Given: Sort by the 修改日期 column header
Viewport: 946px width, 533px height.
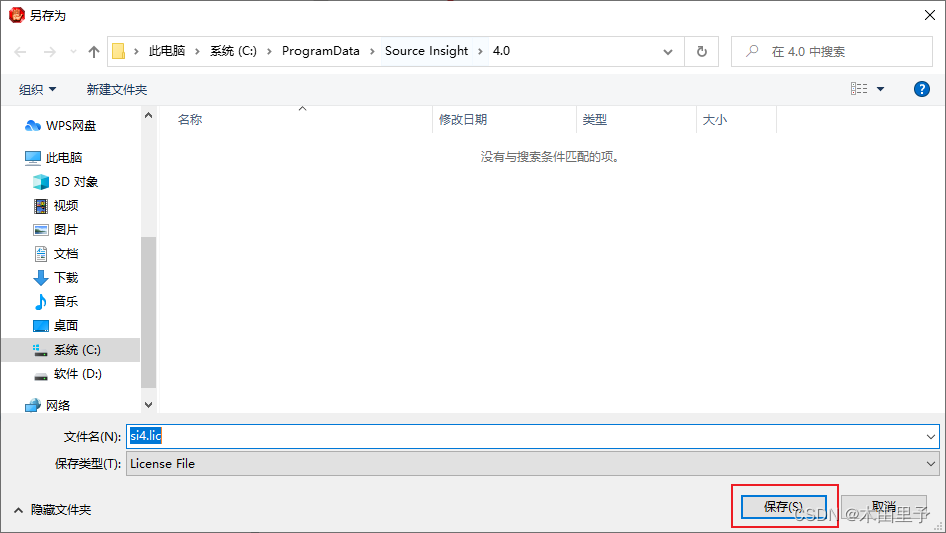Looking at the screenshot, I should point(463,120).
